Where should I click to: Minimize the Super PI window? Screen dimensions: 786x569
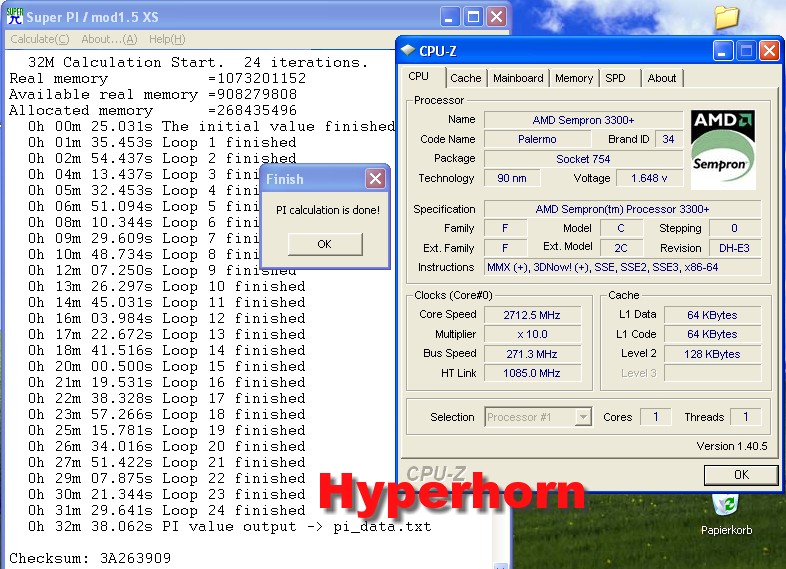click(449, 17)
